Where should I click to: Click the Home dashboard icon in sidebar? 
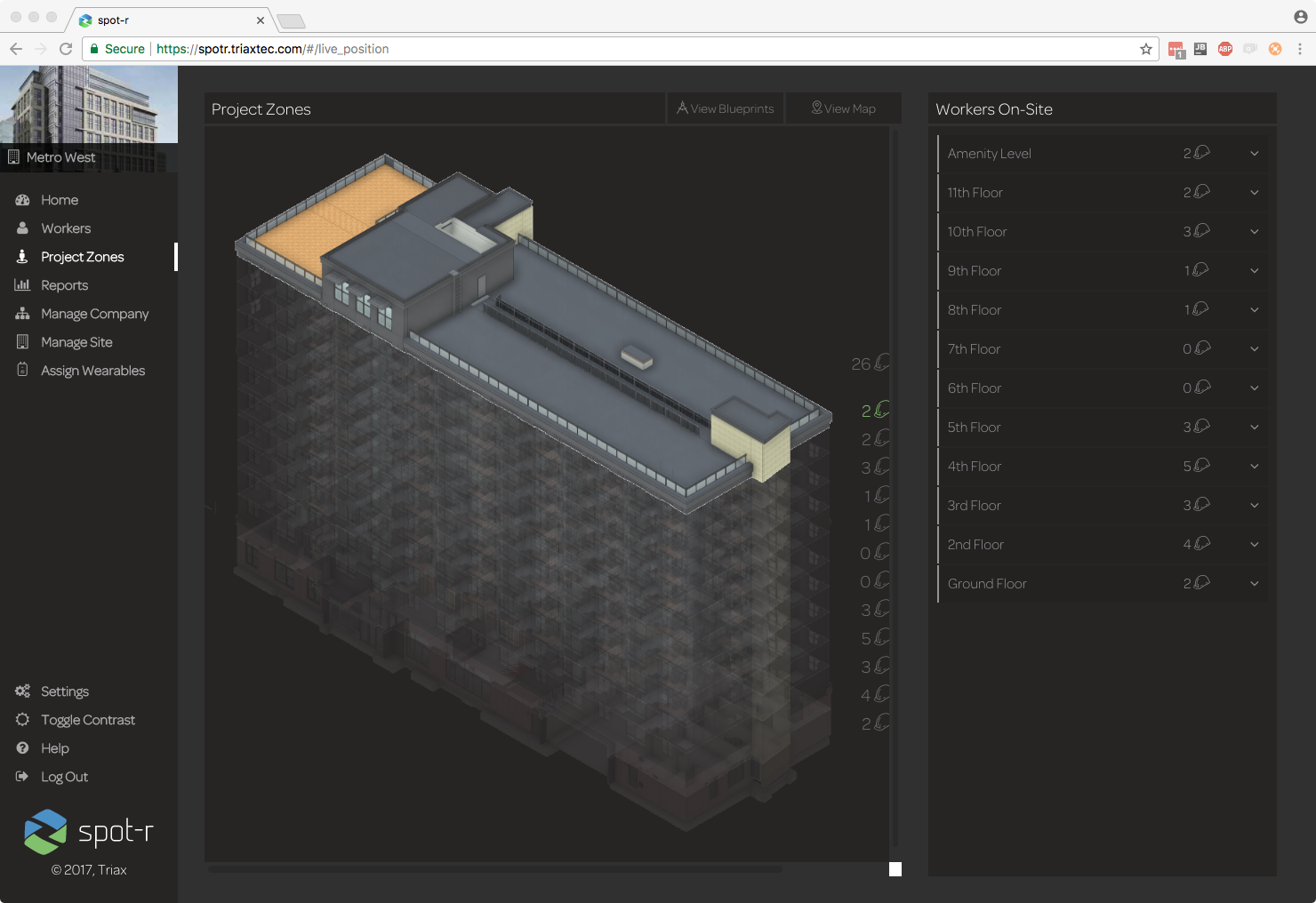22,200
